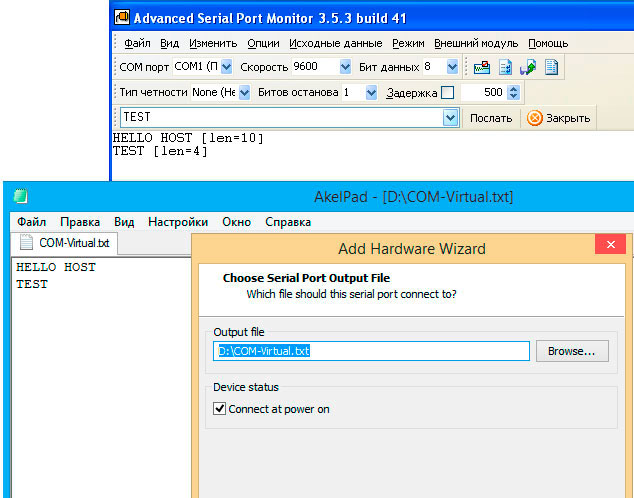Image resolution: width=634 pixels, height=498 pixels.
Task: Click the Закрыть button
Action: coord(558,118)
